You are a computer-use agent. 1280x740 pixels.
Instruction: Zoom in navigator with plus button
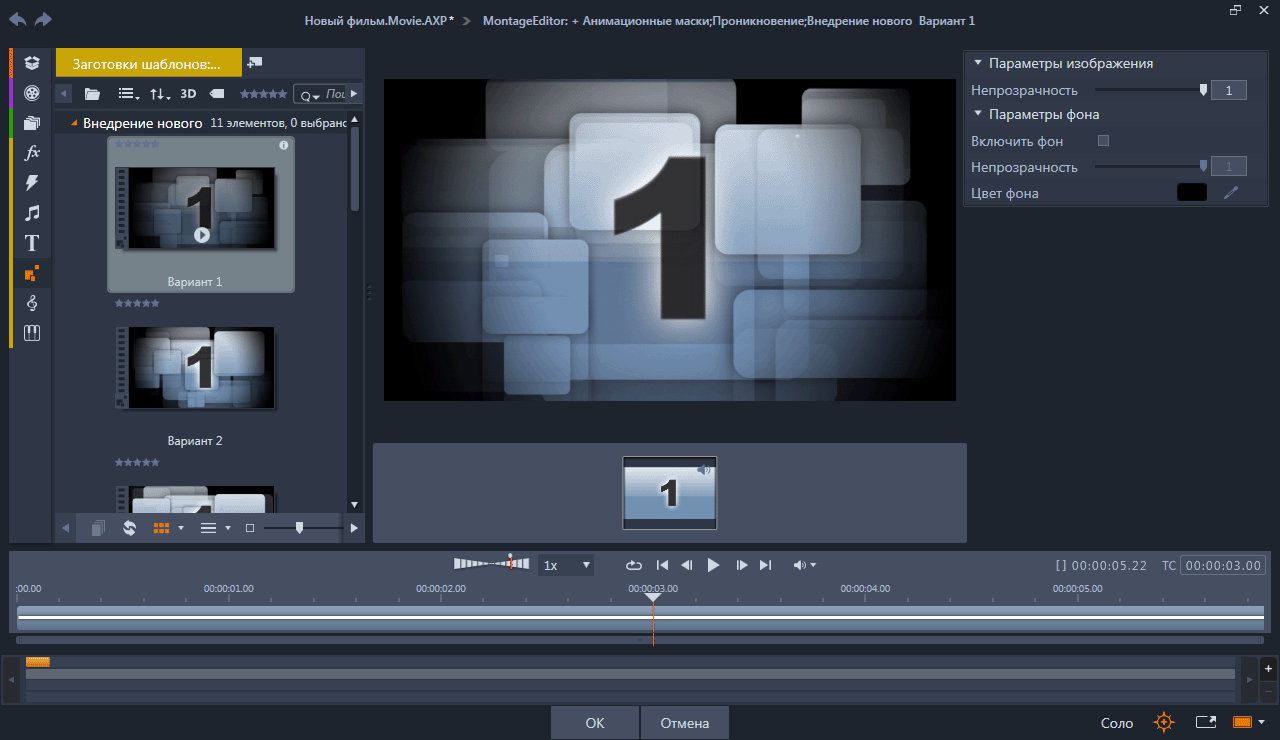click(x=1268, y=668)
